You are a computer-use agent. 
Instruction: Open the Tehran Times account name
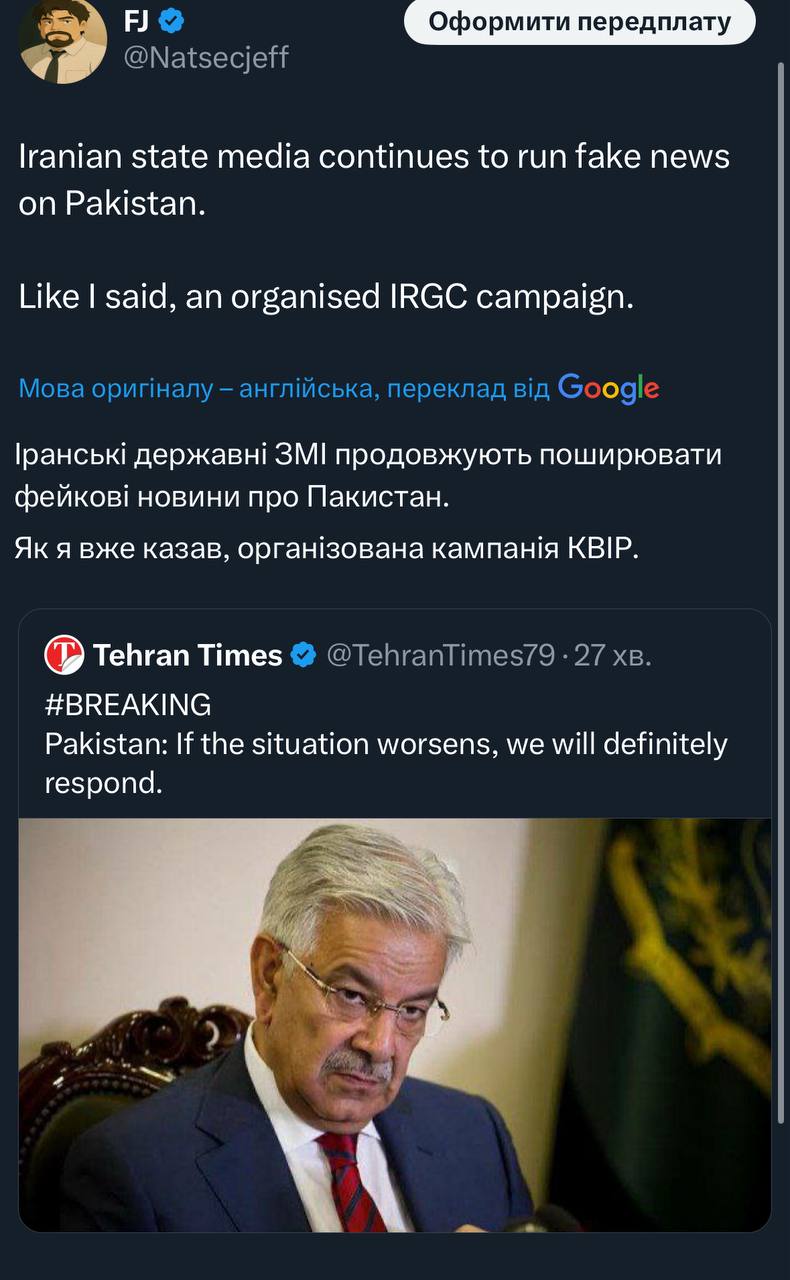click(x=187, y=655)
